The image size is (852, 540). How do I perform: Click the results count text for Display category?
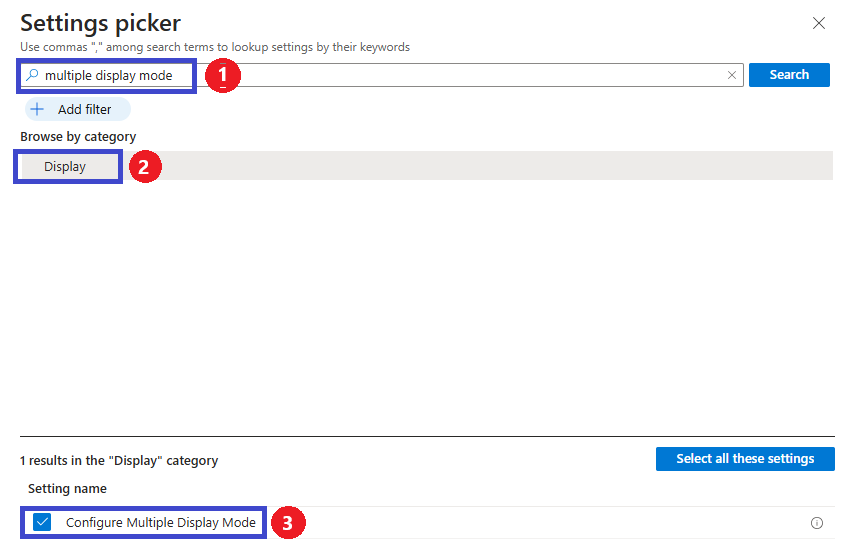(x=119, y=461)
